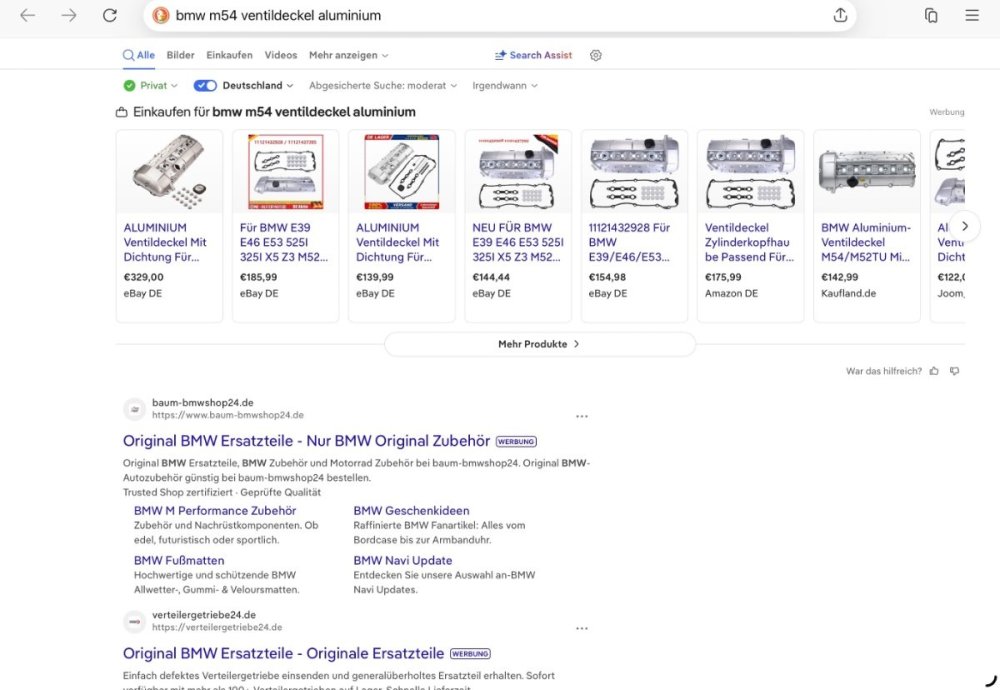Open the three-dot menu for baum-bmwshop24.de
1000x690 pixels.
click(x=582, y=416)
